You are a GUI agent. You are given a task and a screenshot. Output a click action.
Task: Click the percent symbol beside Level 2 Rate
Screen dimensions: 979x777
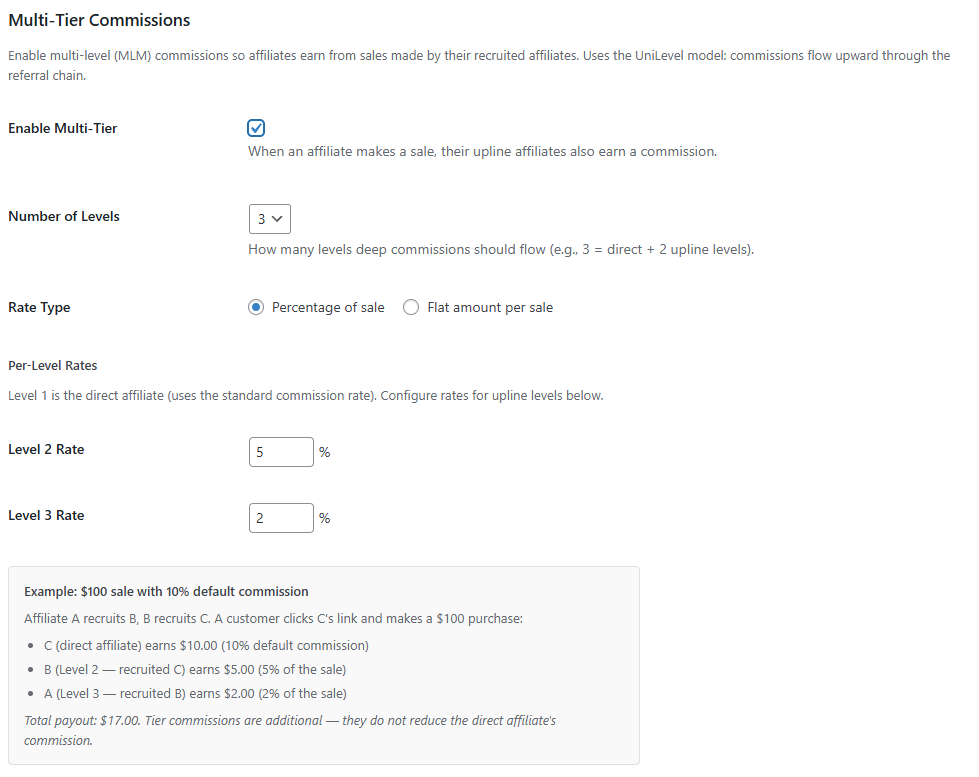tap(323, 452)
